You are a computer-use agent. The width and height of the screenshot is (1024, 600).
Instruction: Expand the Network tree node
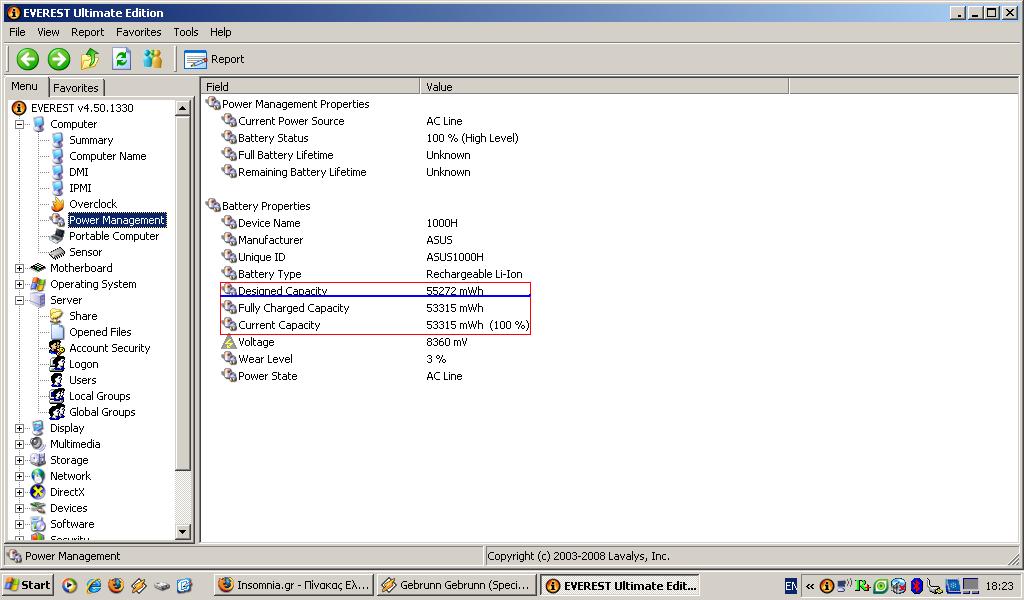point(20,476)
